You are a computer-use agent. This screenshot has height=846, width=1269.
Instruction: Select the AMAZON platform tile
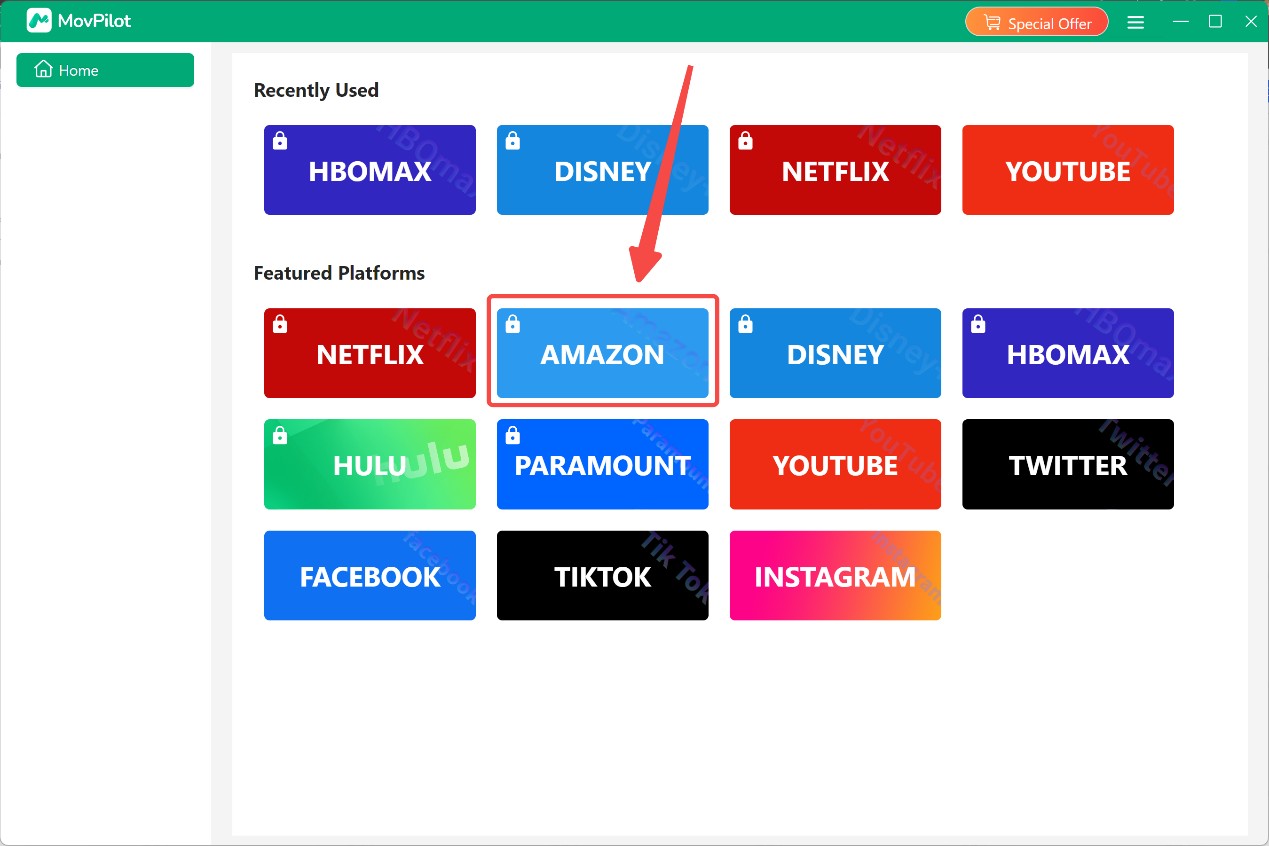(x=603, y=353)
